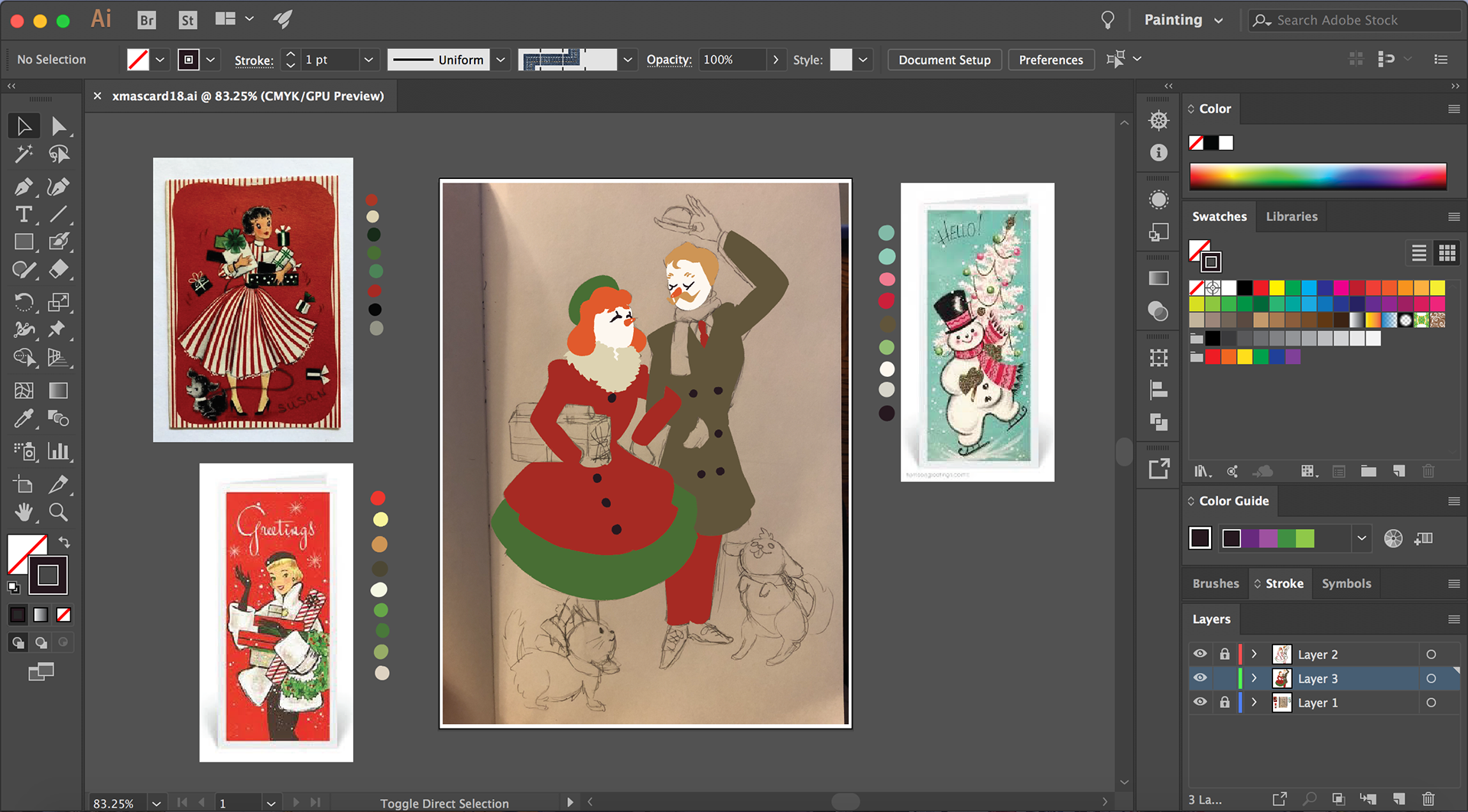Viewport: 1468px width, 812px height.
Task: Switch swatches to thumbnail grid view
Action: tap(1447, 253)
